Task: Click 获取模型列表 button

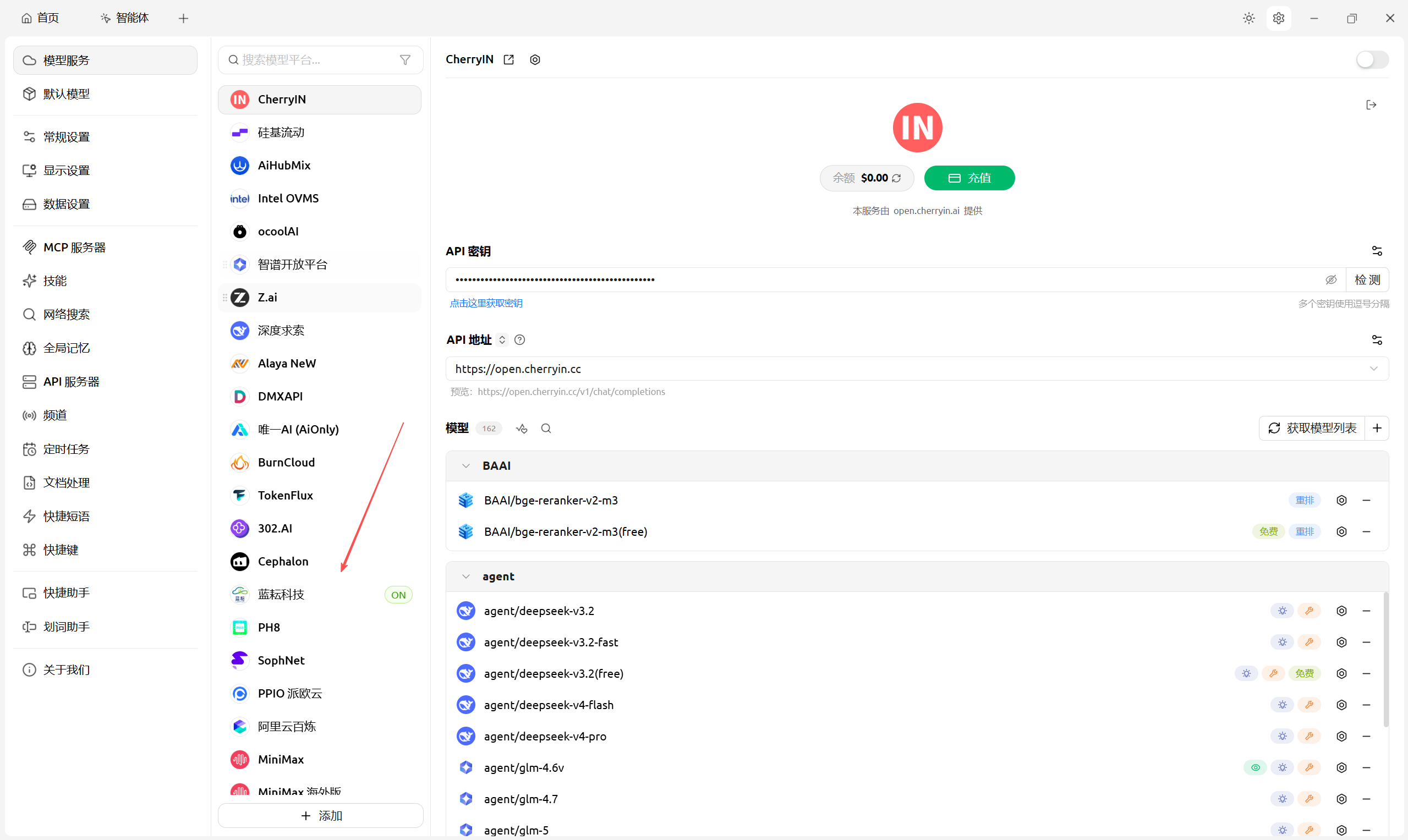Action: (x=1312, y=428)
